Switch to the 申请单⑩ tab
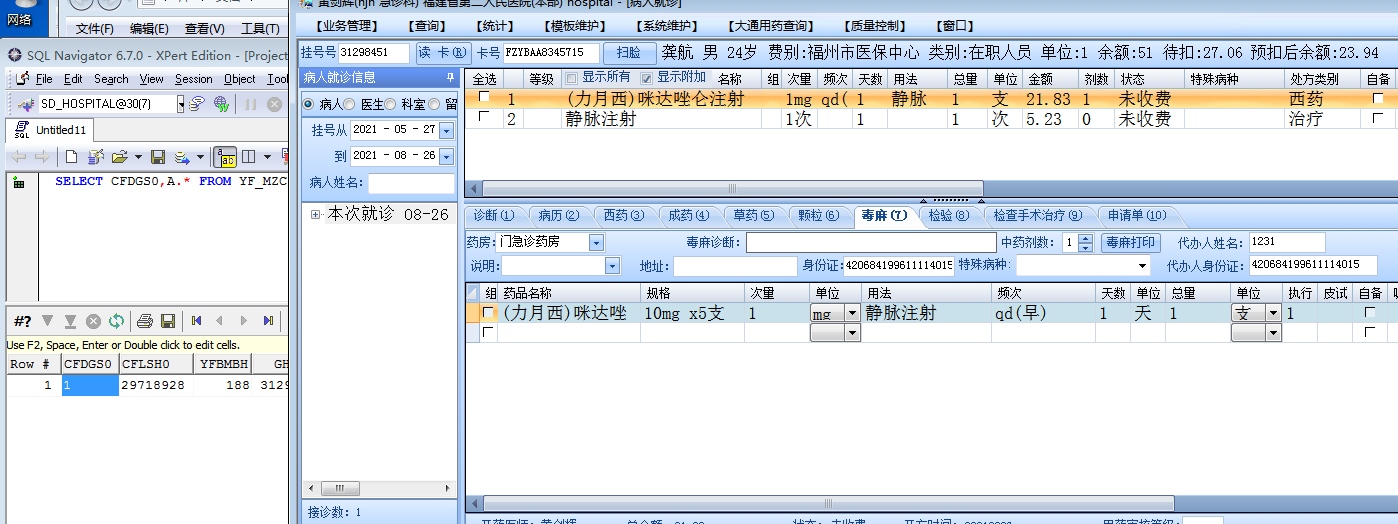Screen dimensions: 1398x524 (x=1136, y=215)
